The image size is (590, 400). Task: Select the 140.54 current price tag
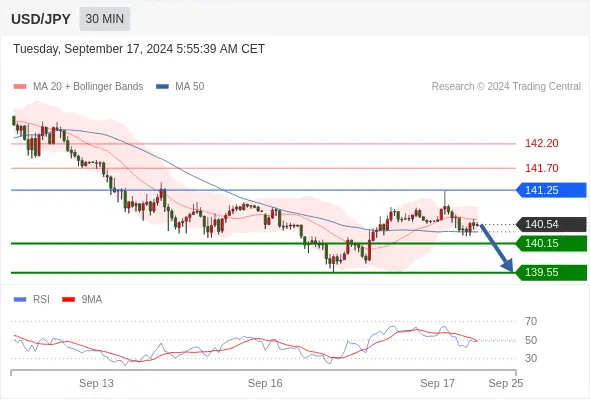pos(551,224)
